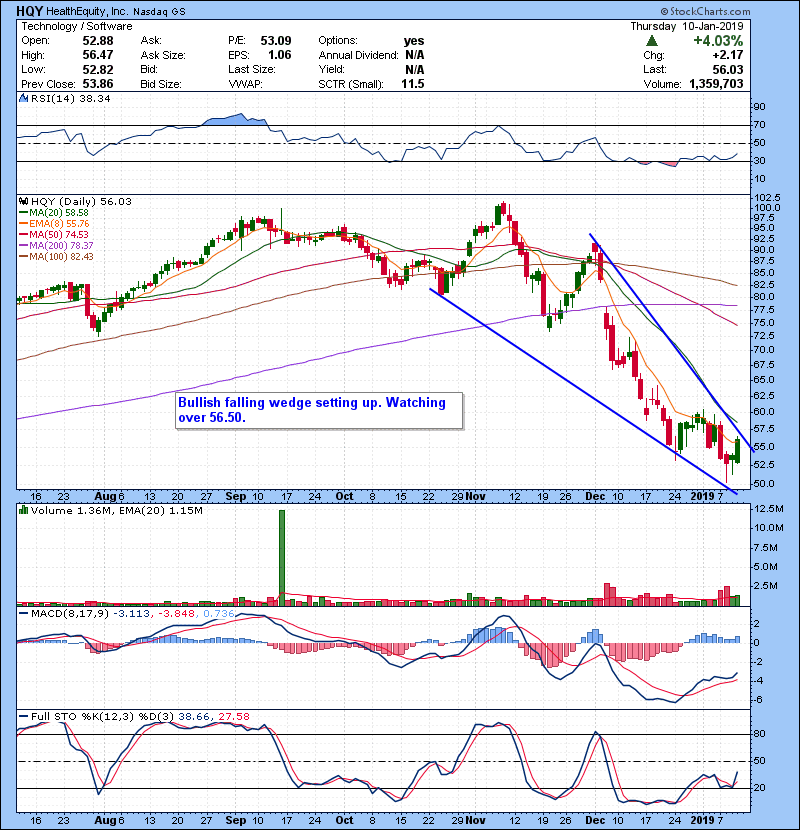Viewport: 800px width, 830px height.
Task: Click the date Thursday 10-Jan-2019
Action: (687, 26)
